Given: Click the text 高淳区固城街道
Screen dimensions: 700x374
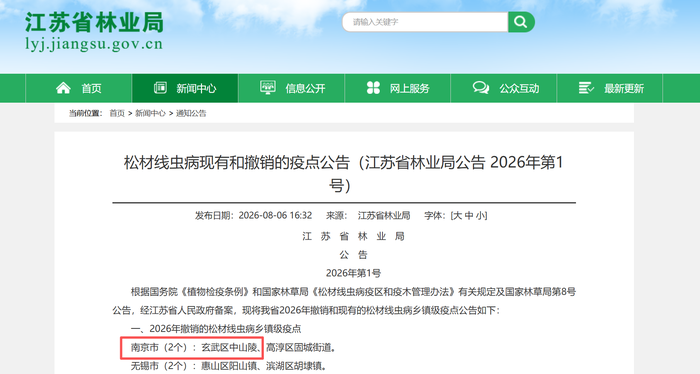Looking at the screenshot, I should [299, 347].
